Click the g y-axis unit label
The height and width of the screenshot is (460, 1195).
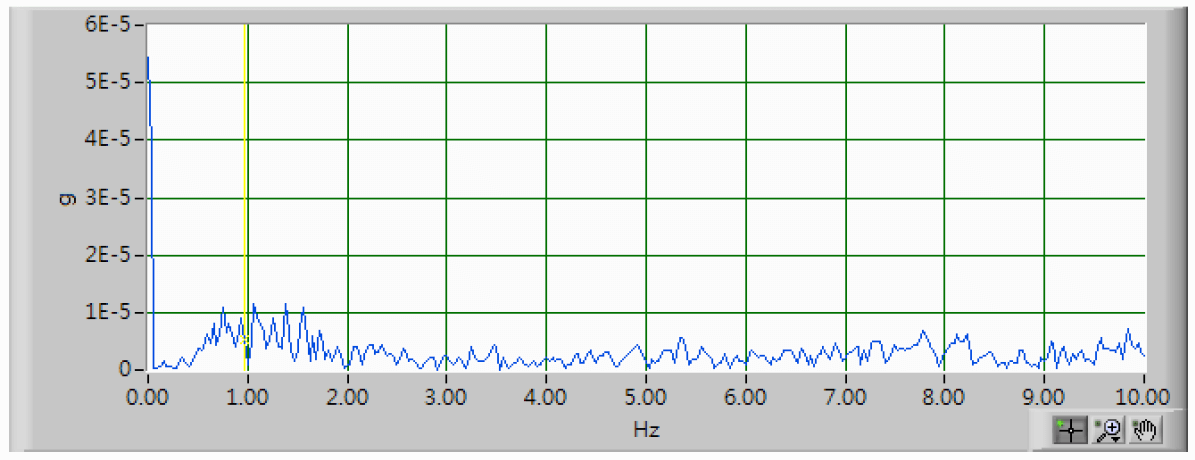[x=66, y=198]
